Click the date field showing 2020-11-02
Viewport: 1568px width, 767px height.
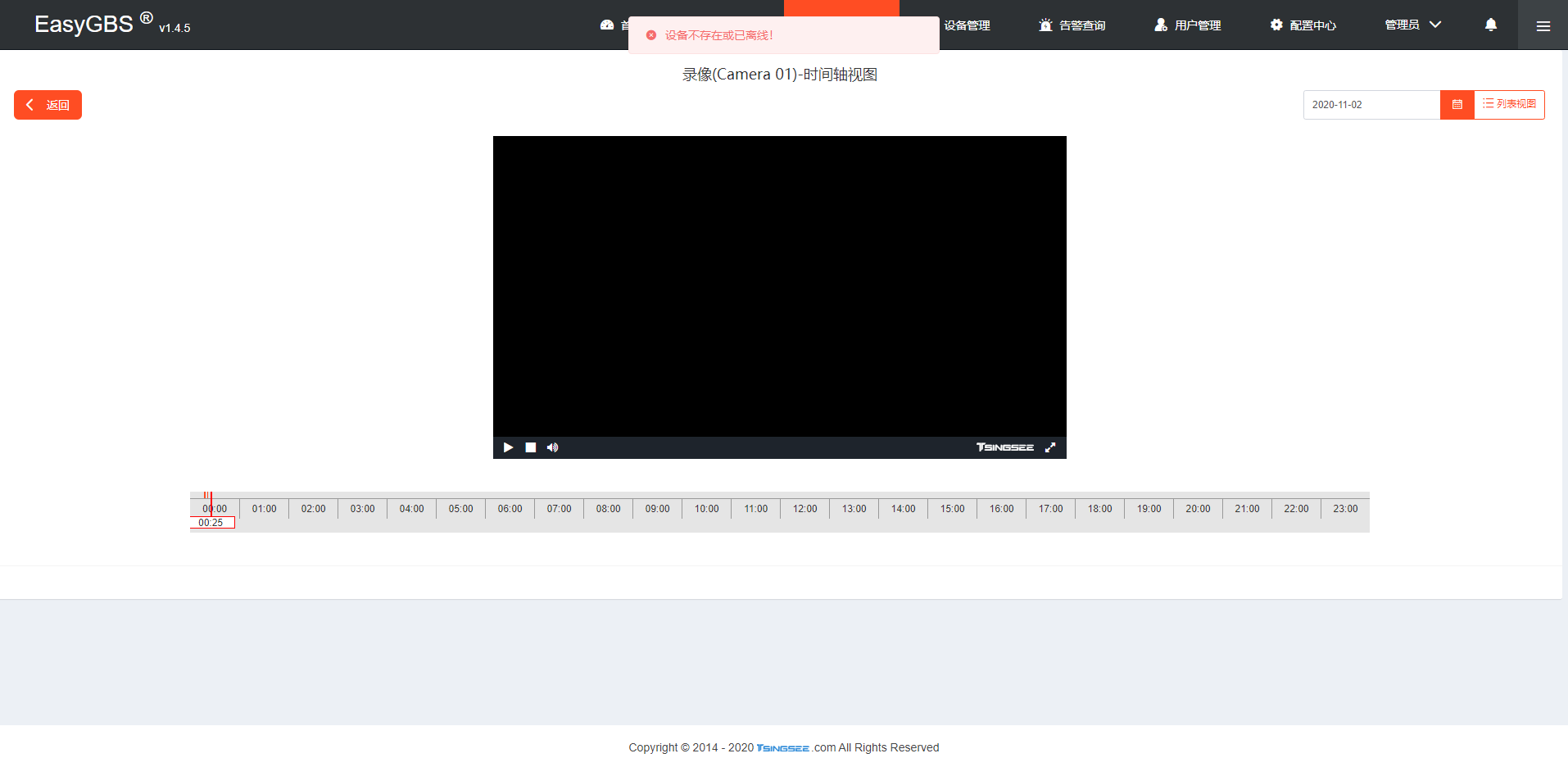click(x=1372, y=105)
